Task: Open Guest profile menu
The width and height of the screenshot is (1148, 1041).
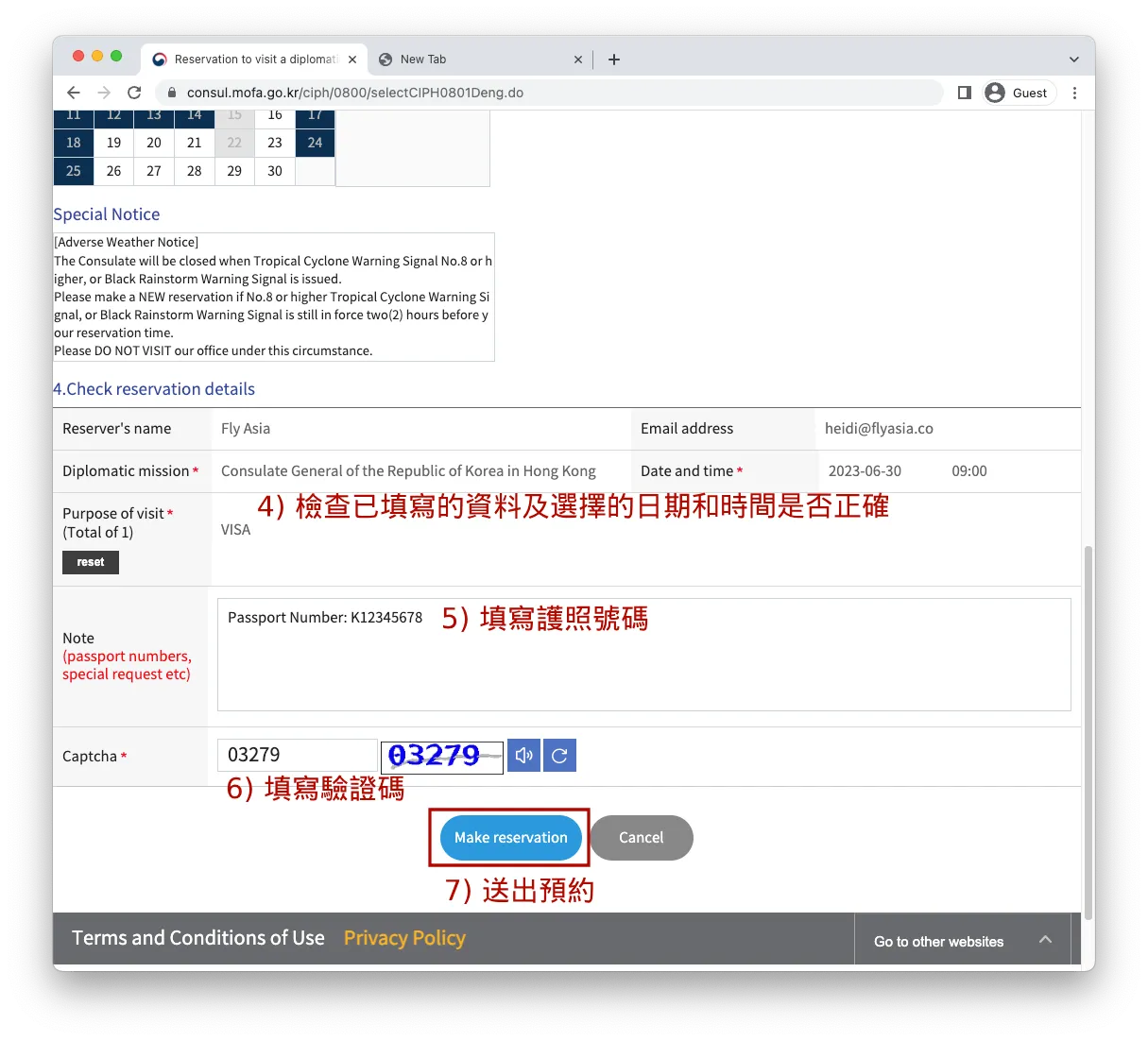Action: [1017, 93]
